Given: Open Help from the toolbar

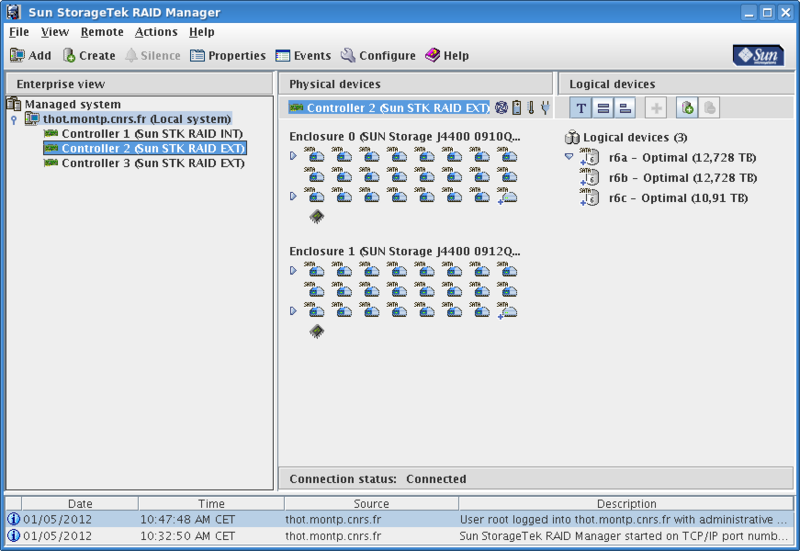Looking at the screenshot, I should [x=447, y=56].
